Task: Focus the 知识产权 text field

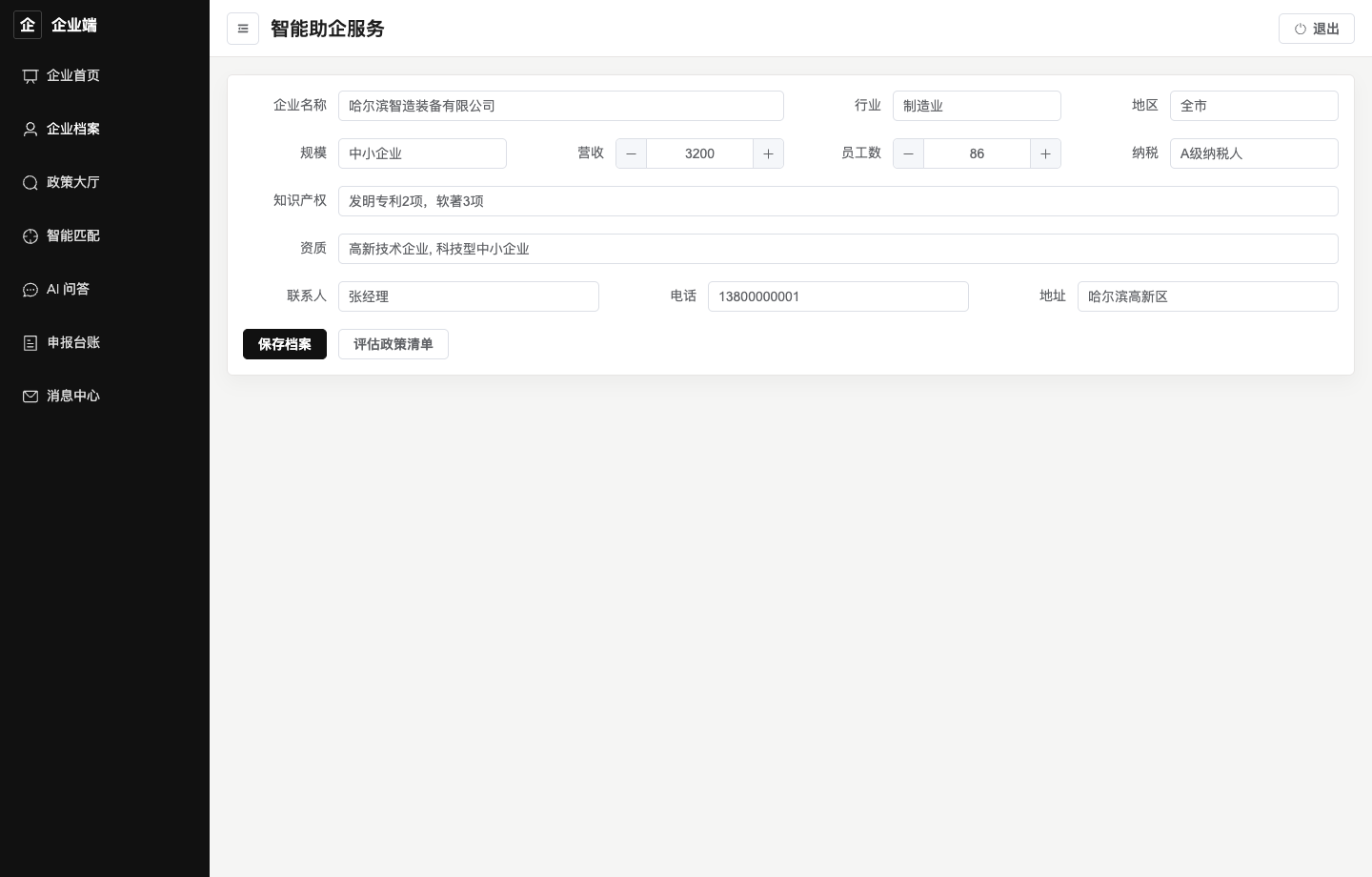Action: (x=838, y=201)
